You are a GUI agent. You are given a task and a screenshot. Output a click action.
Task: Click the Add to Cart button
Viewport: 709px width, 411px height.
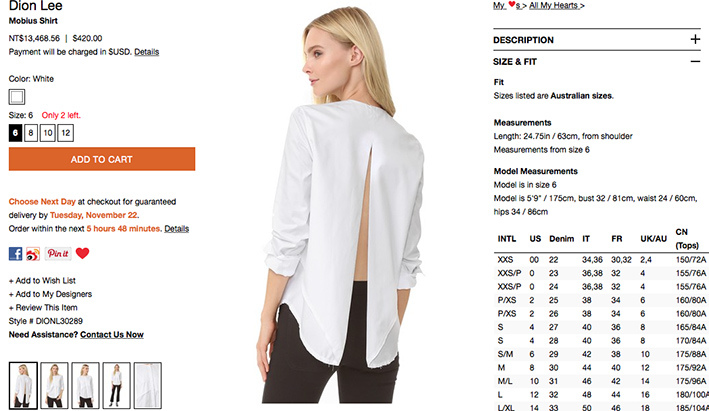pyautogui.click(x=102, y=159)
